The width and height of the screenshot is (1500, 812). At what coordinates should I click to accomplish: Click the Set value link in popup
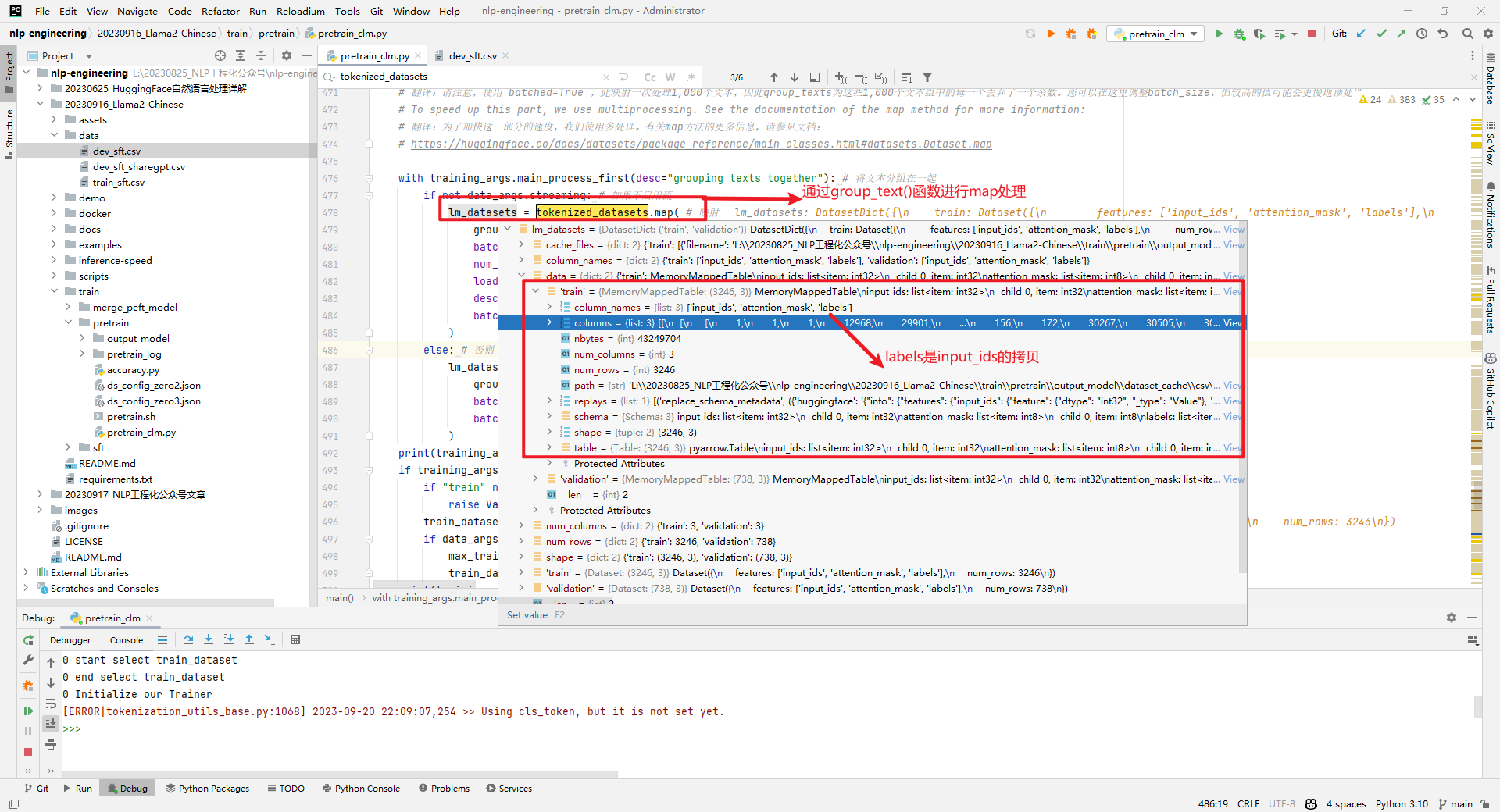[x=527, y=615]
